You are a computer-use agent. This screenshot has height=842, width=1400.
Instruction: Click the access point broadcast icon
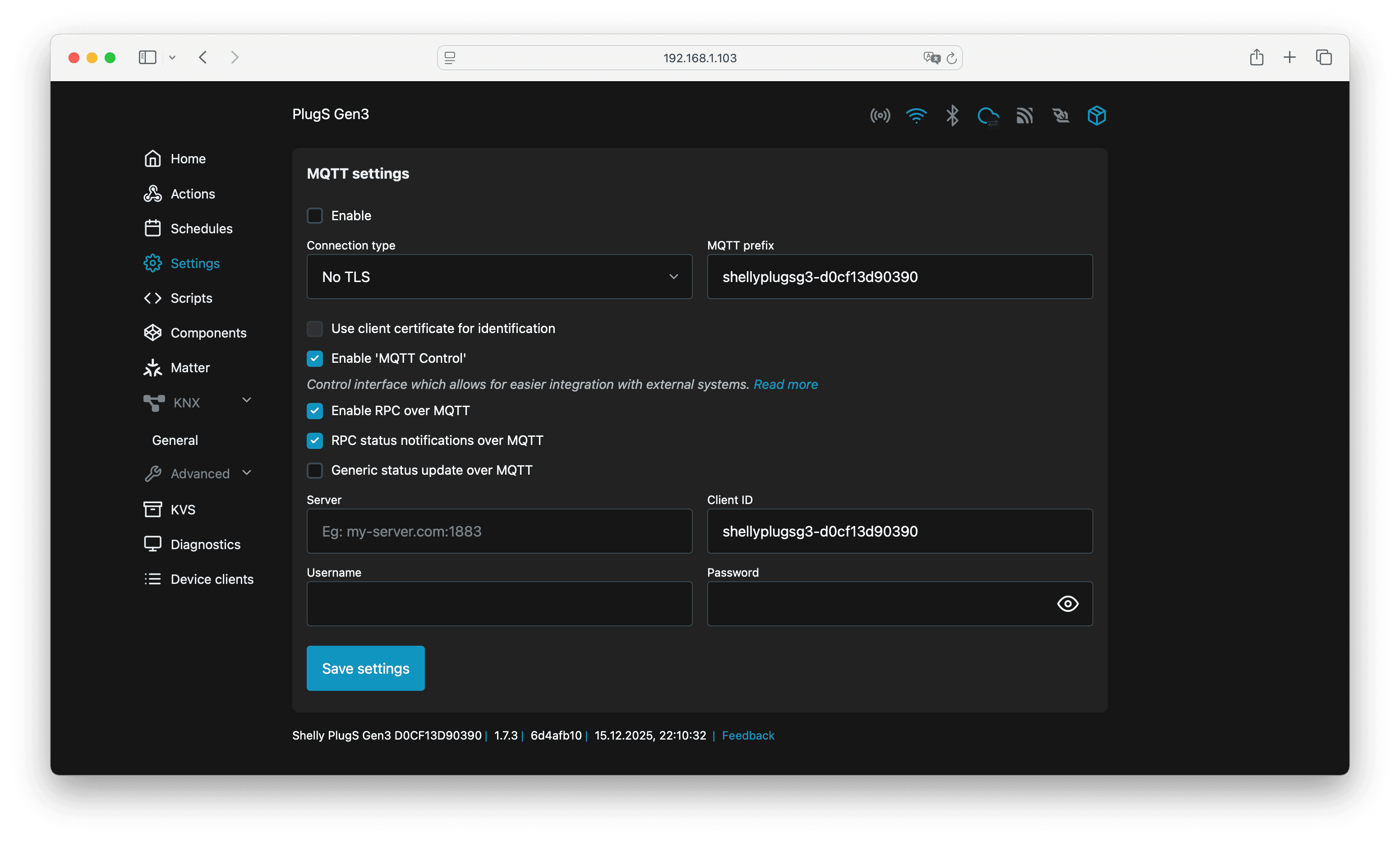point(880,116)
